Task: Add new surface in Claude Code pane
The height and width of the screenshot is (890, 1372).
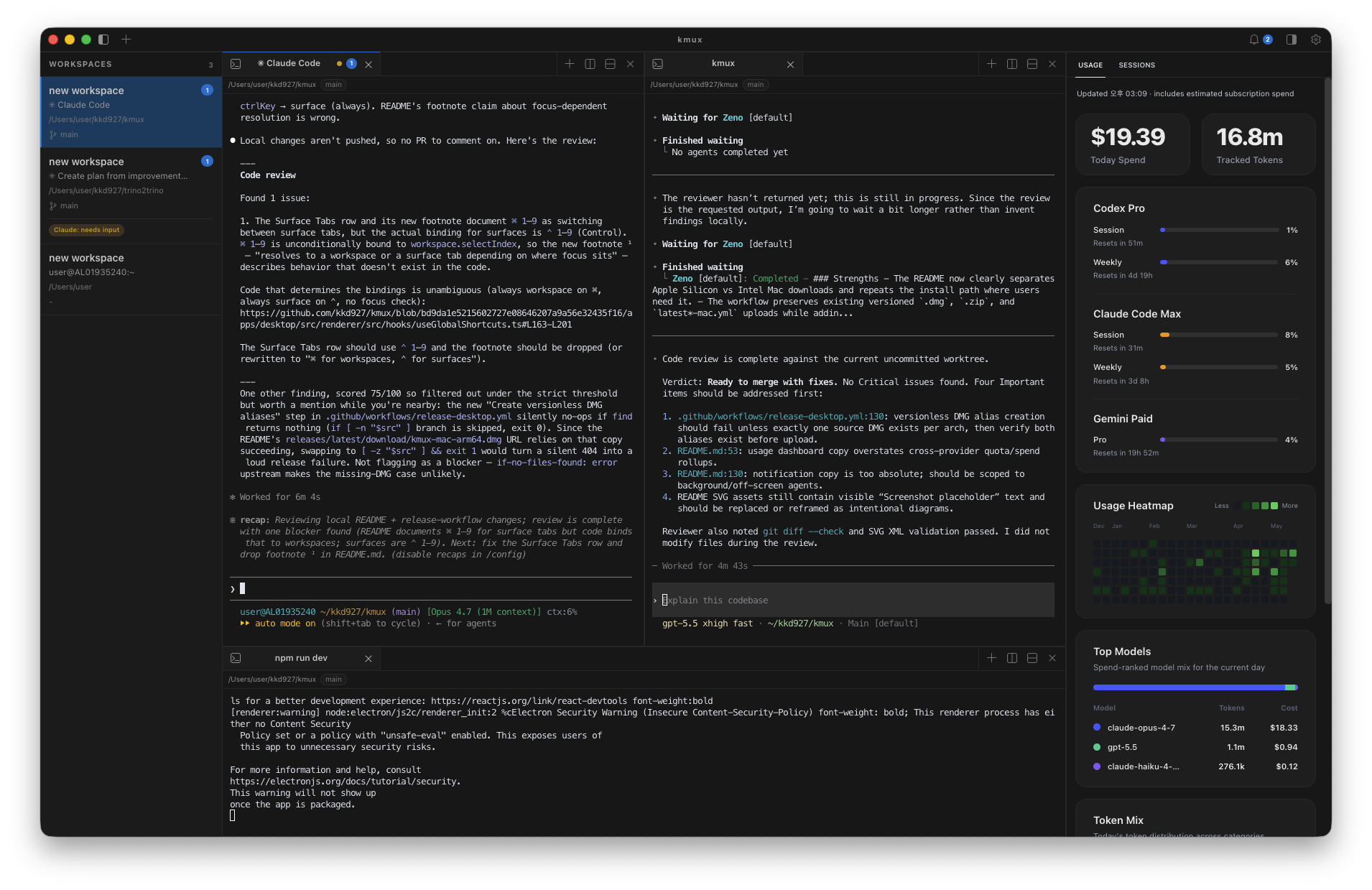Action: (x=570, y=64)
